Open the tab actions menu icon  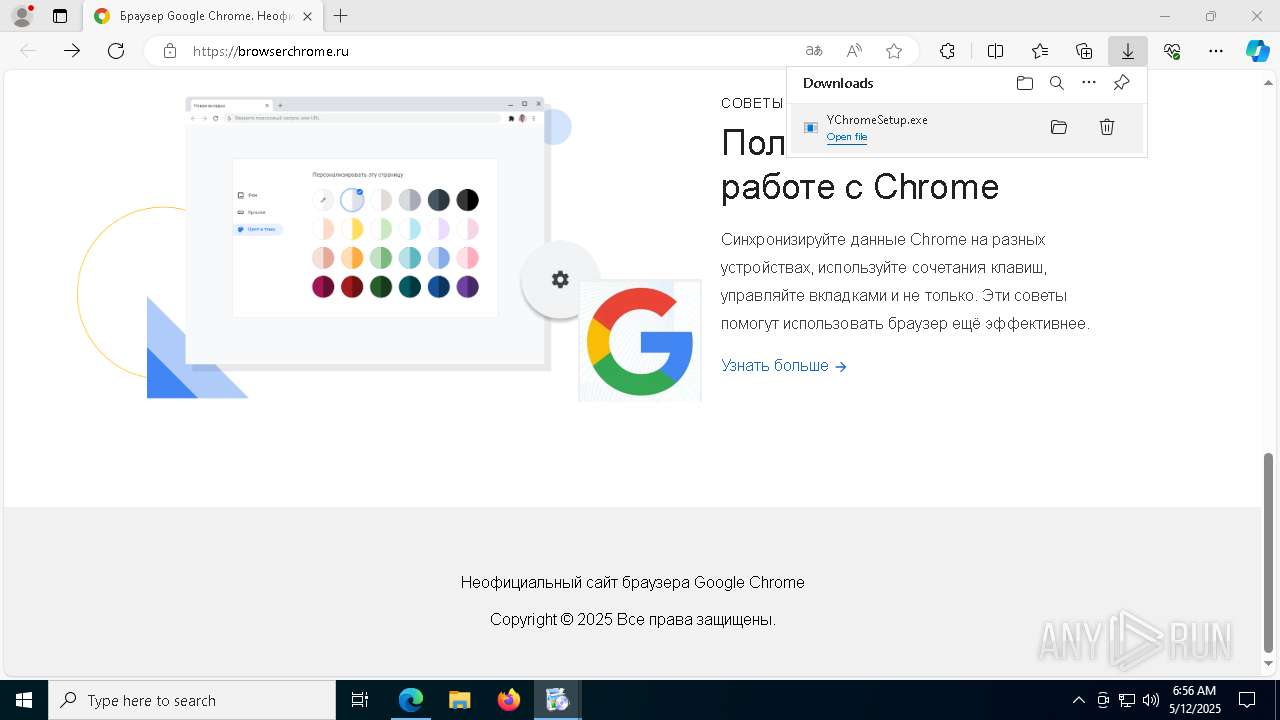60,16
